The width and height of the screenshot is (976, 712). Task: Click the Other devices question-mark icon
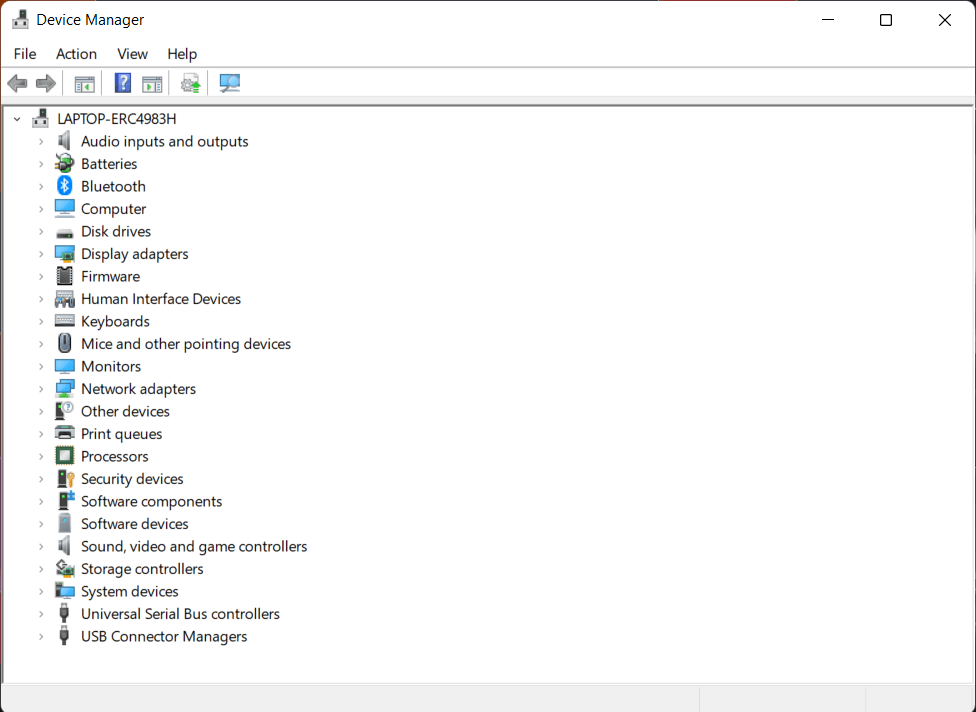(64, 411)
